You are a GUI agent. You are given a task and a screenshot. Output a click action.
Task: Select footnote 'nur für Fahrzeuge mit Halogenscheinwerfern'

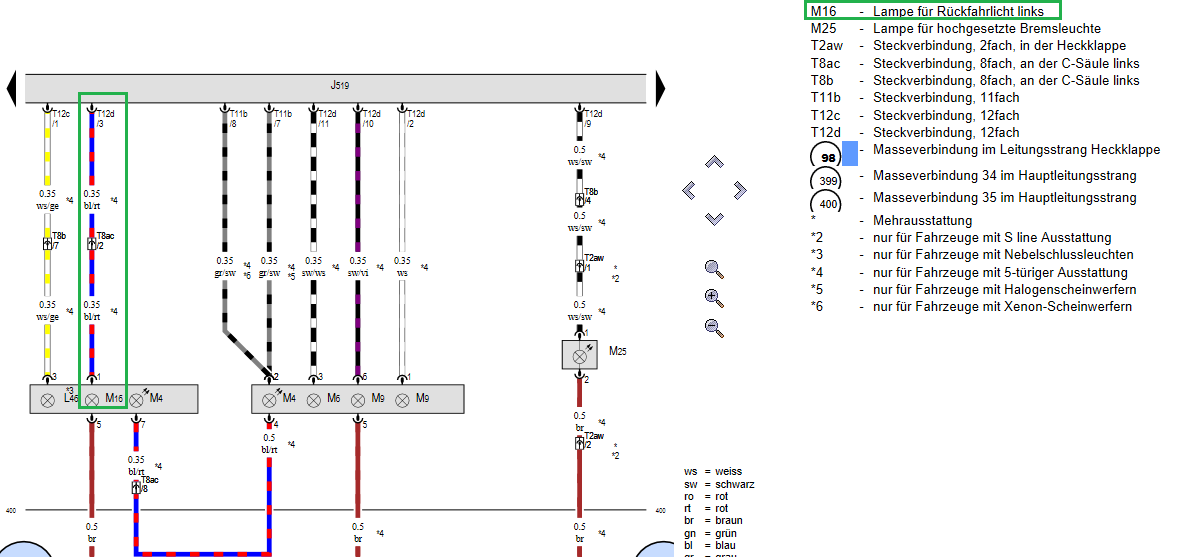[x=1005, y=289]
